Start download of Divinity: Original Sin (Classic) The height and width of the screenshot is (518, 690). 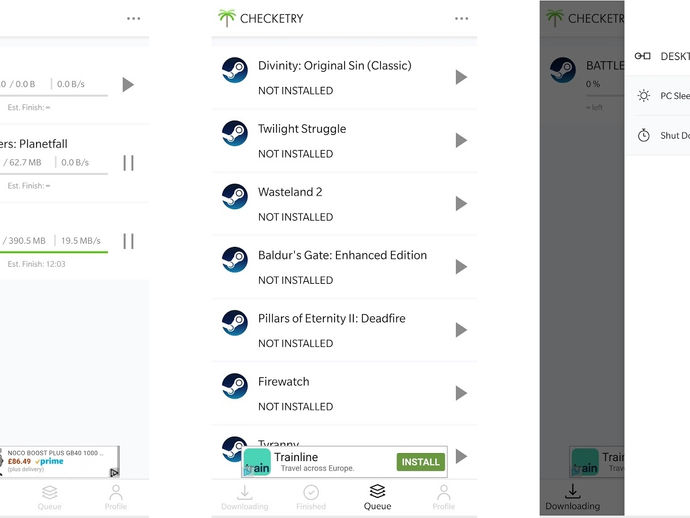461,77
